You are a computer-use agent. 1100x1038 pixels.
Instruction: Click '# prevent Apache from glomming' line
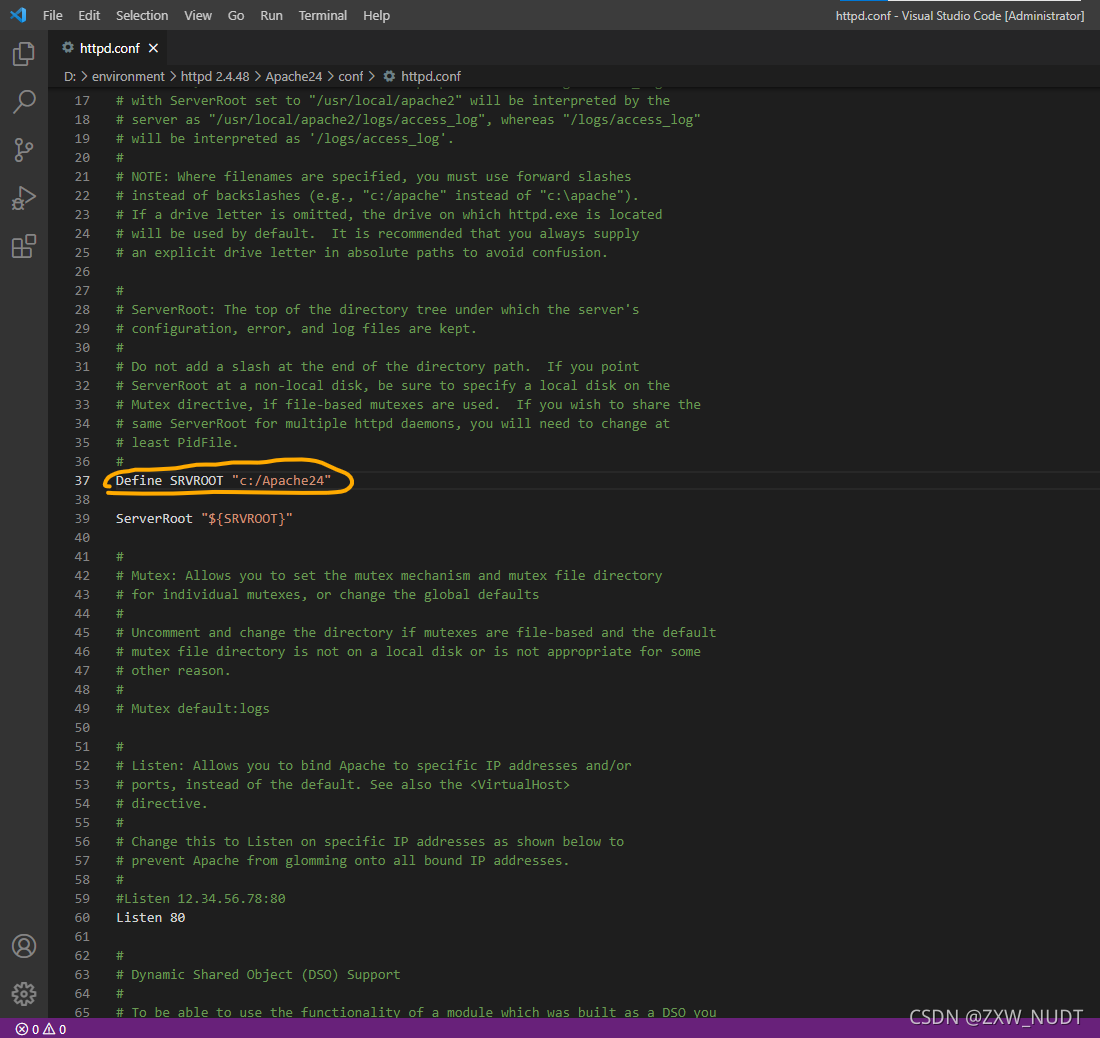tap(342, 860)
